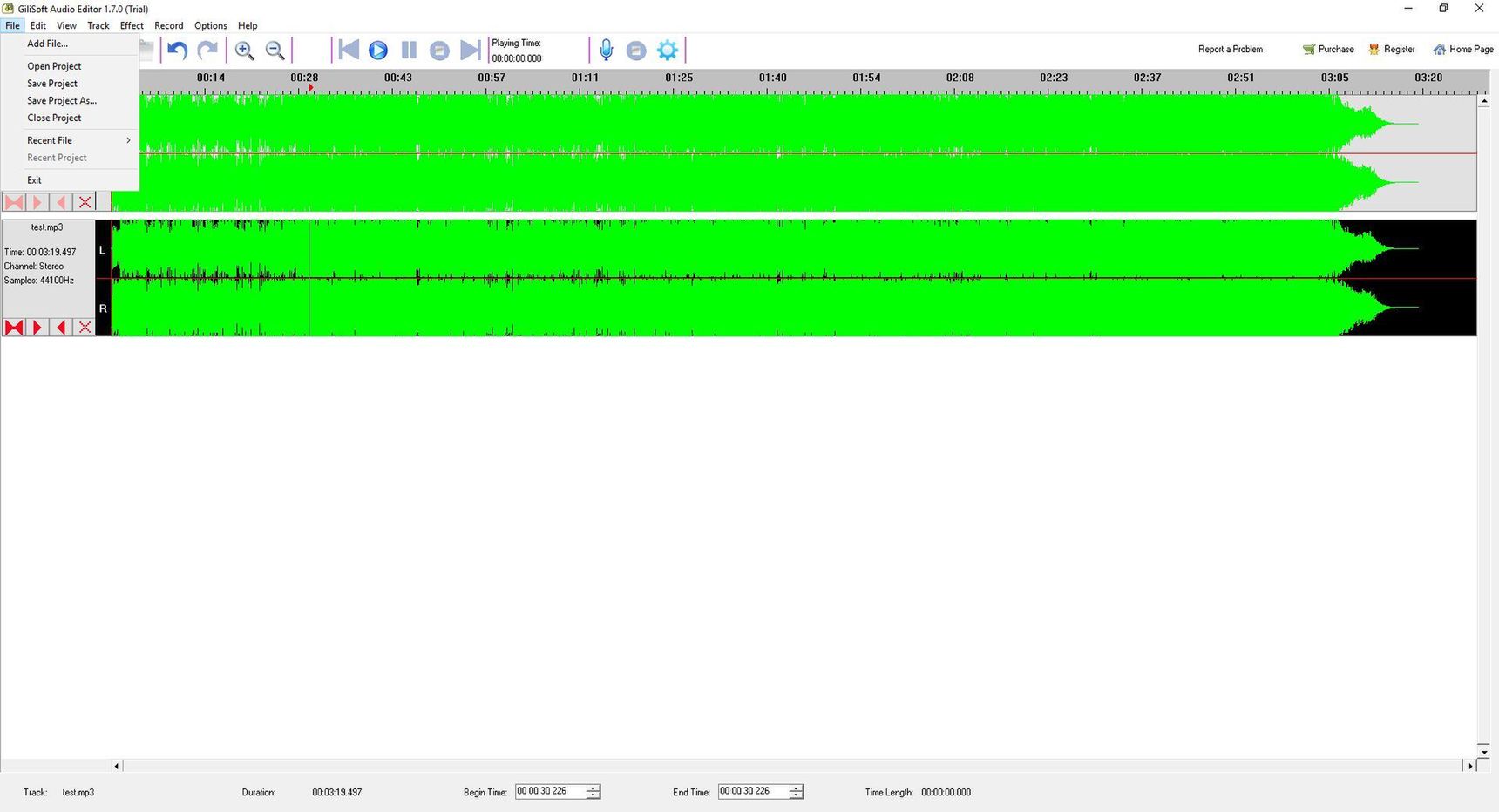Open the Edit menu

[x=38, y=25]
